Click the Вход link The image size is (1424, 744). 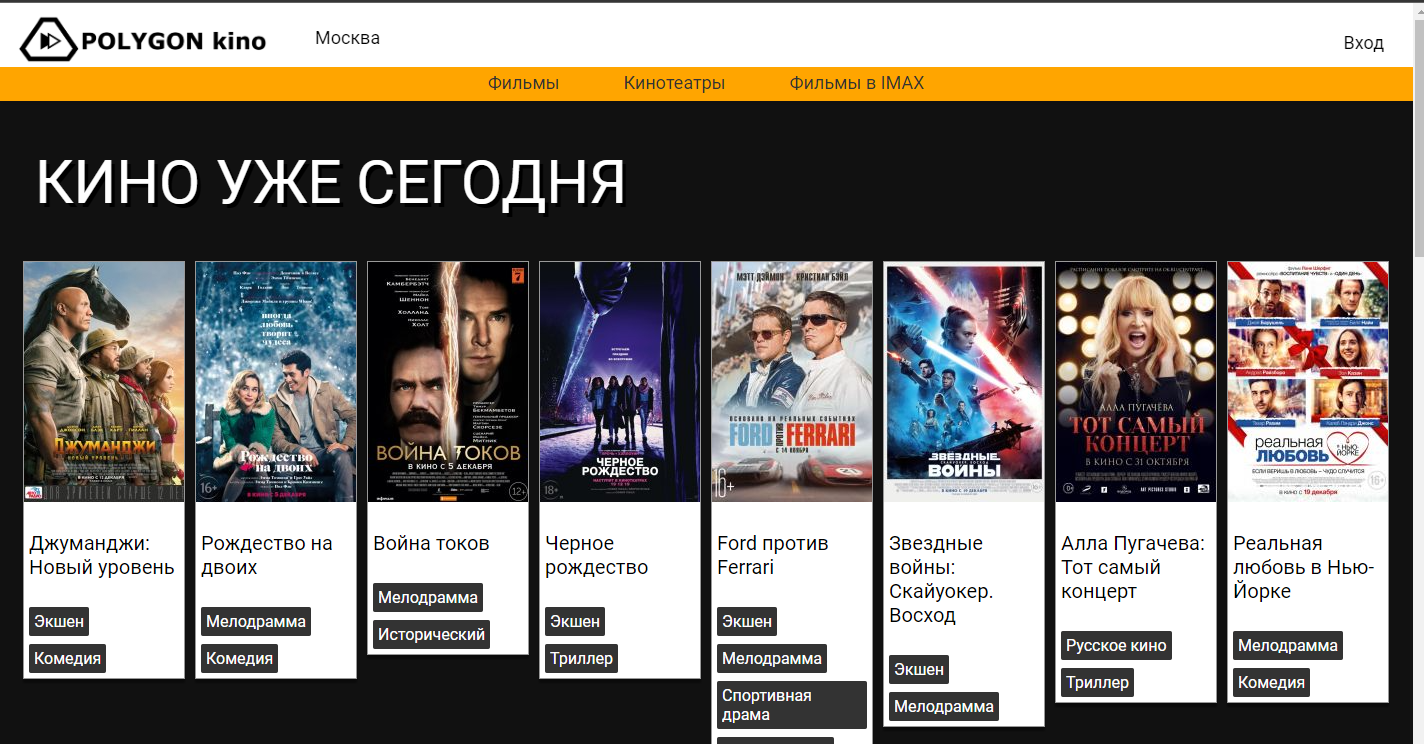[x=1364, y=43]
